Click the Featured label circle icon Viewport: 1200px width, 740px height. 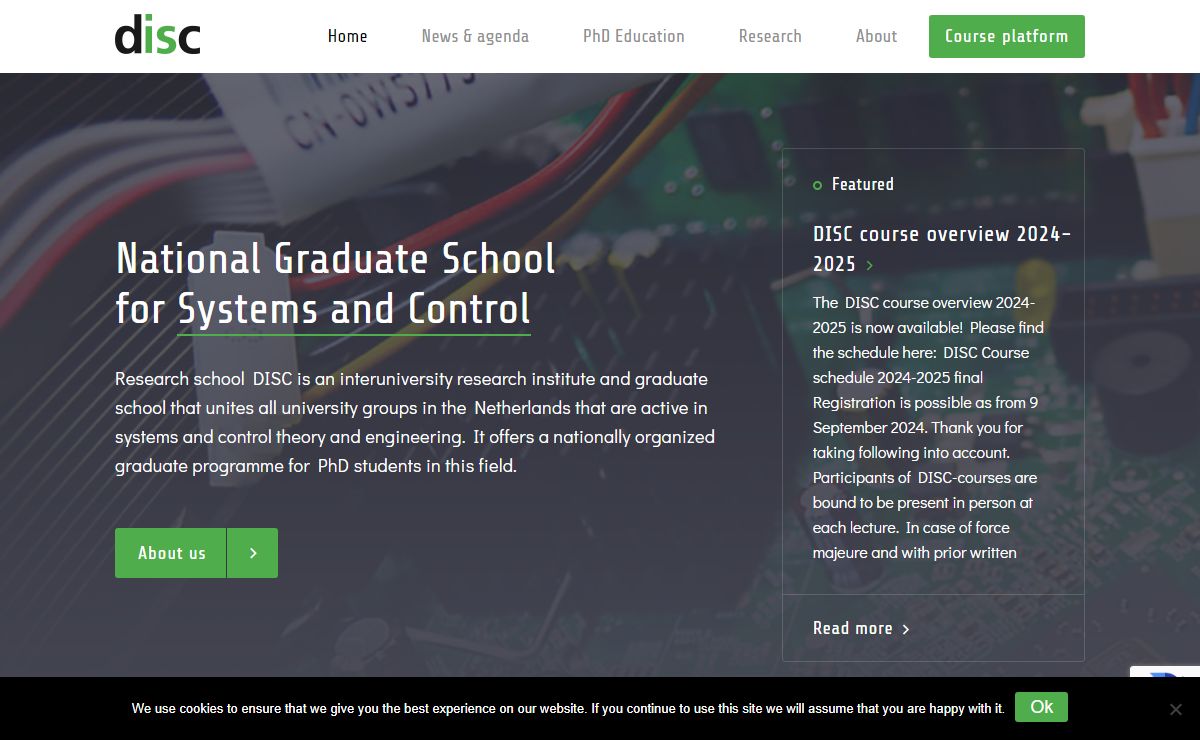click(817, 185)
